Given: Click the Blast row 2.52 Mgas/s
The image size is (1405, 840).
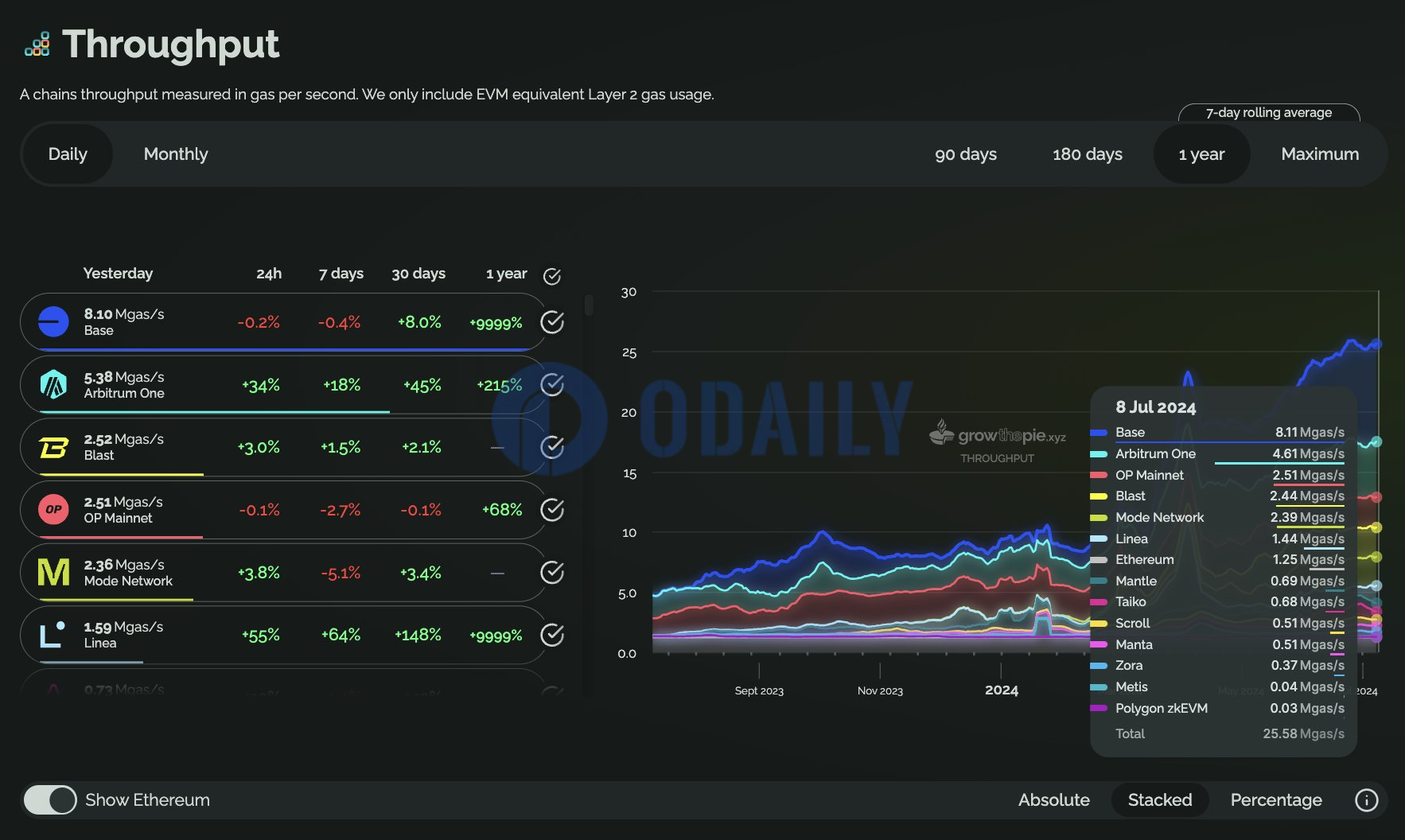Looking at the screenshot, I should (282, 447).
